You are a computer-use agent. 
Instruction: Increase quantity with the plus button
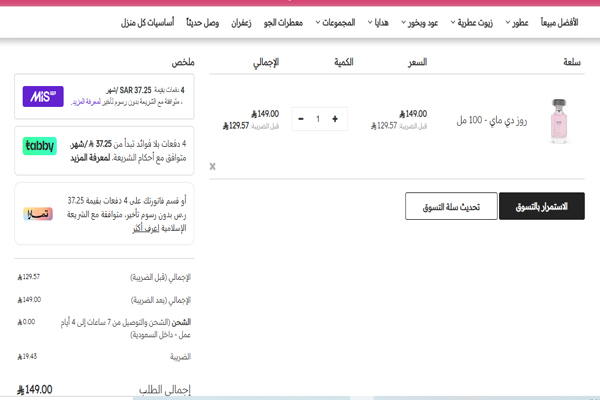335,119
